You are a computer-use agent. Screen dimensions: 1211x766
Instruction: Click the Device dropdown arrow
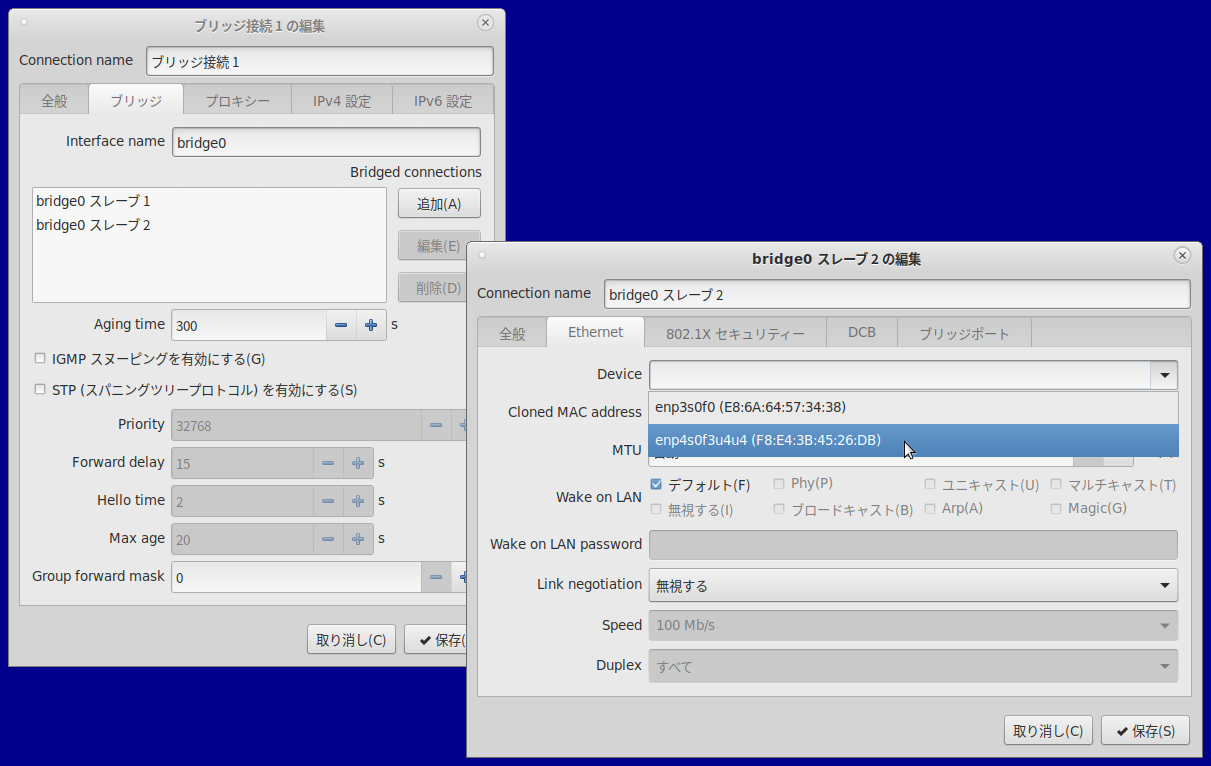[1164, 375]
